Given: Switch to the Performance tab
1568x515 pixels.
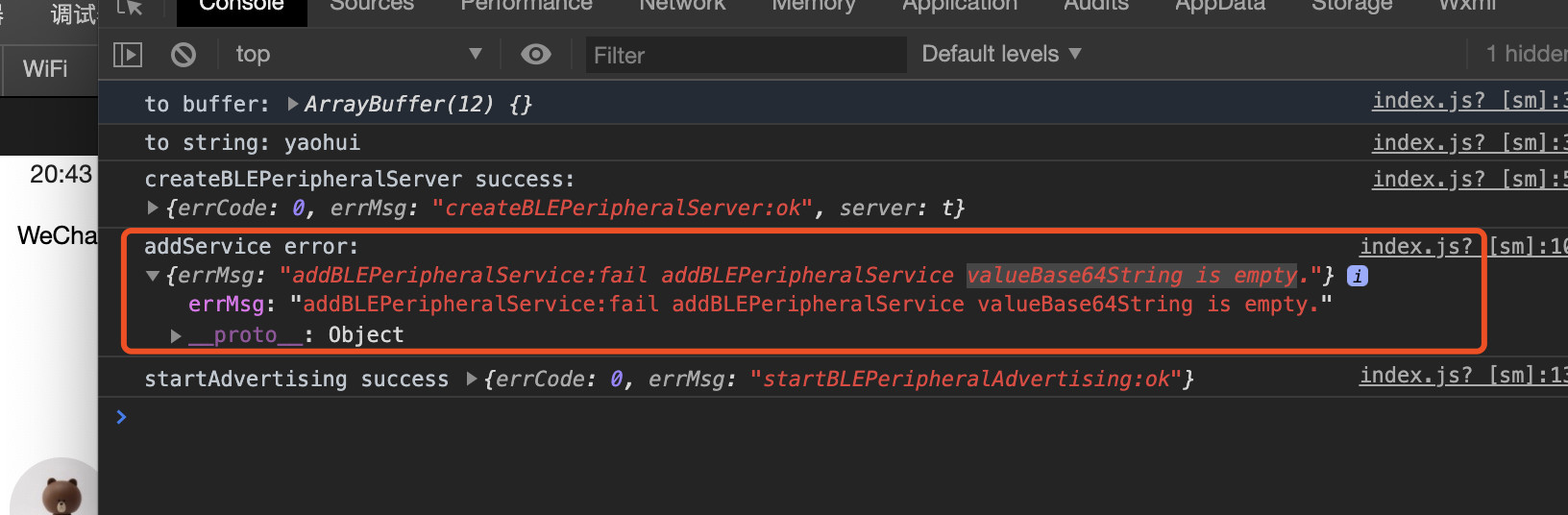Looking at the screenshot, I should 527,5.
